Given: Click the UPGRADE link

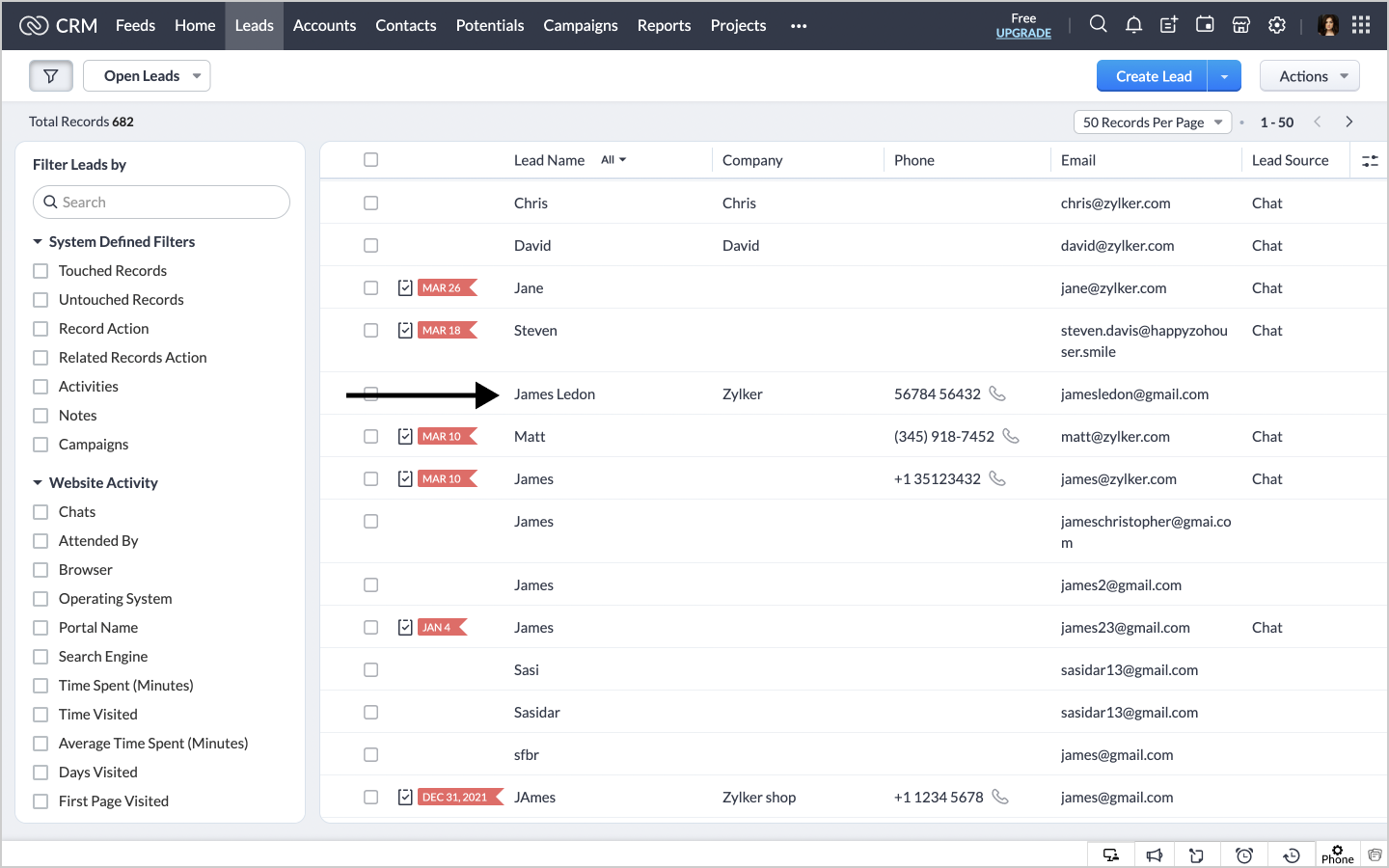Looking at the screenshot, I should 1023,33.
